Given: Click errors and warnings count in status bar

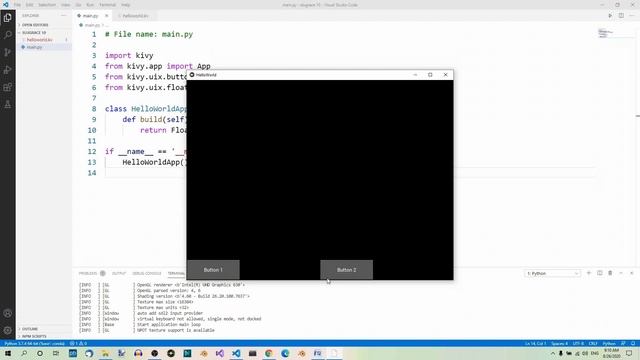Looking at the screenshot, I should pyautogui.click(x=78, y=344).
